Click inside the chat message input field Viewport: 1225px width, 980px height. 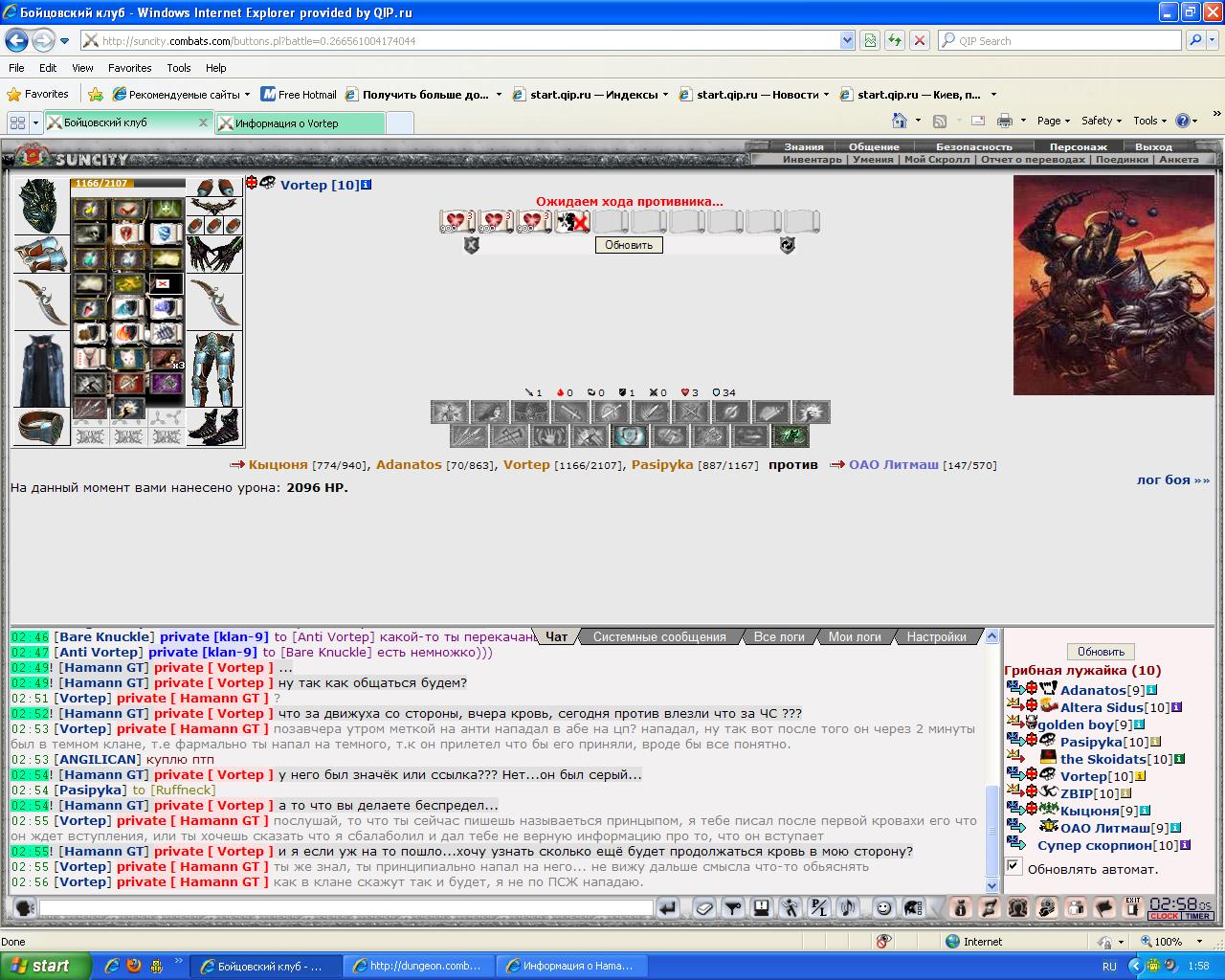point(345,907)
